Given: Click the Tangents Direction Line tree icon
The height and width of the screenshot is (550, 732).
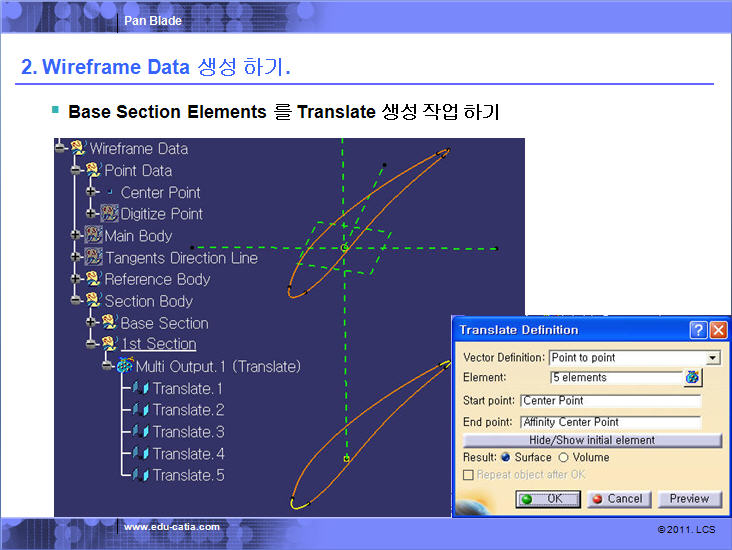Looking at the screenshot, I should [x=93, y=258].
